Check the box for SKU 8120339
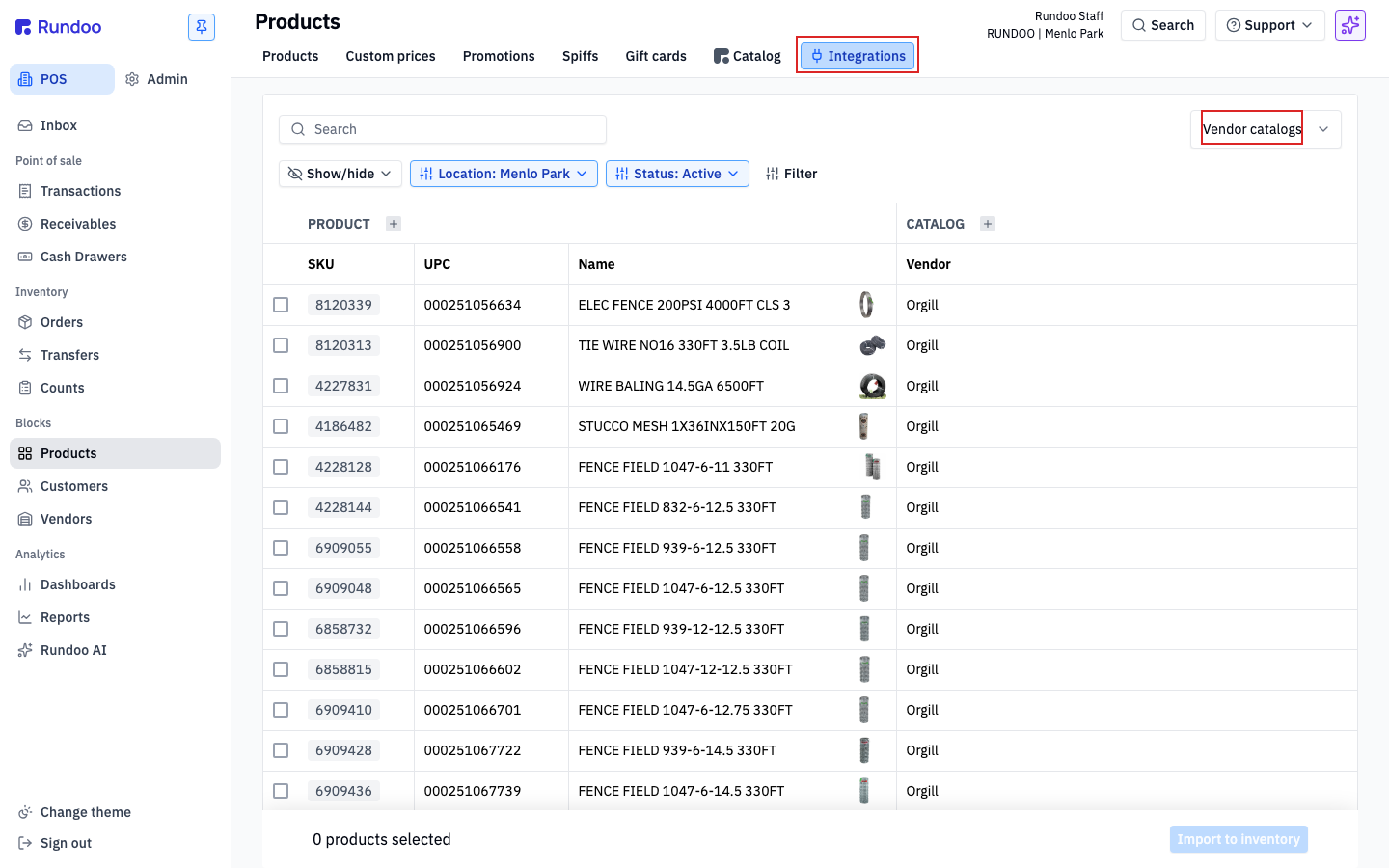The height and width of the screenshot is (868, 1389). [281, 305]
